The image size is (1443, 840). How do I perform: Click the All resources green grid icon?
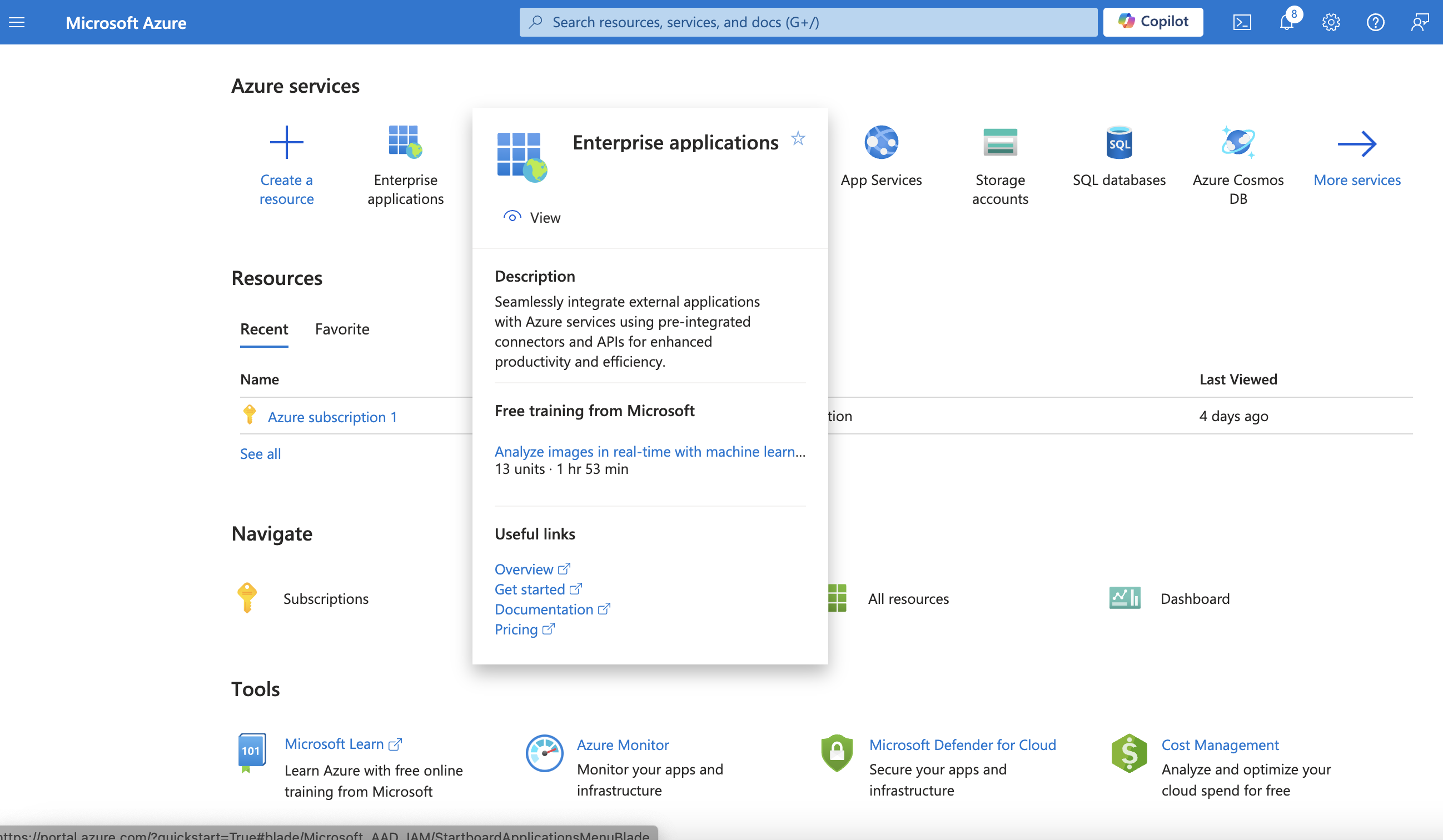837,598
